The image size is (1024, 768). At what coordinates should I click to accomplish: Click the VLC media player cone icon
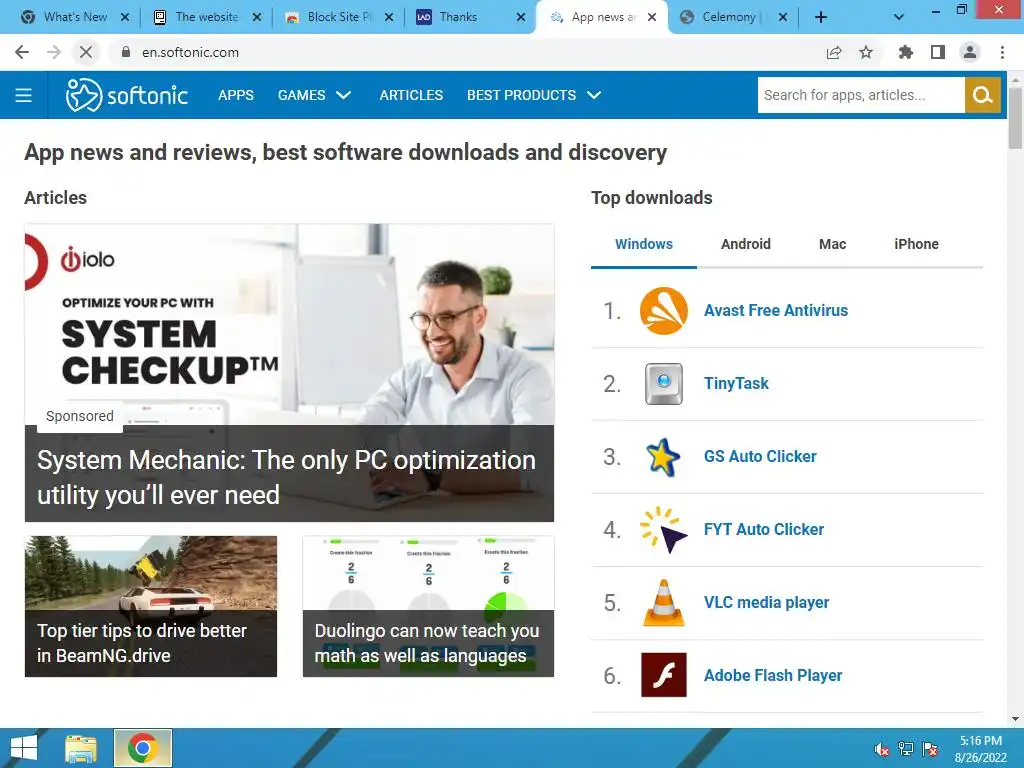664,603
